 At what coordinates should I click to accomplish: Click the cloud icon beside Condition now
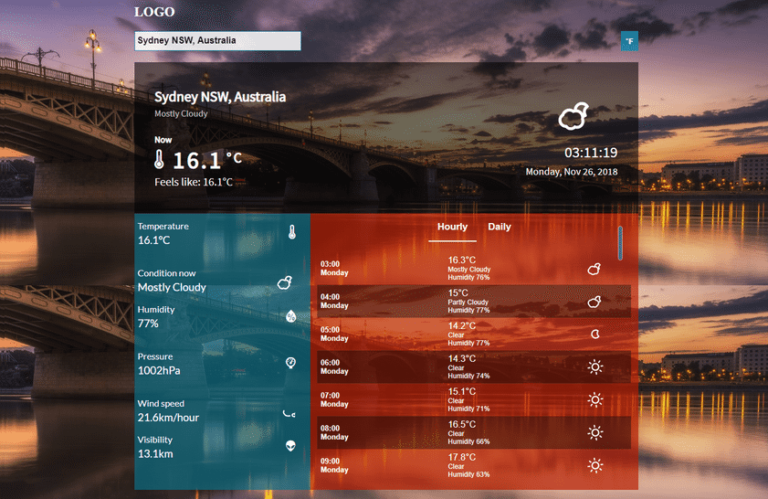pyautogui.click(x=285, y=283)
